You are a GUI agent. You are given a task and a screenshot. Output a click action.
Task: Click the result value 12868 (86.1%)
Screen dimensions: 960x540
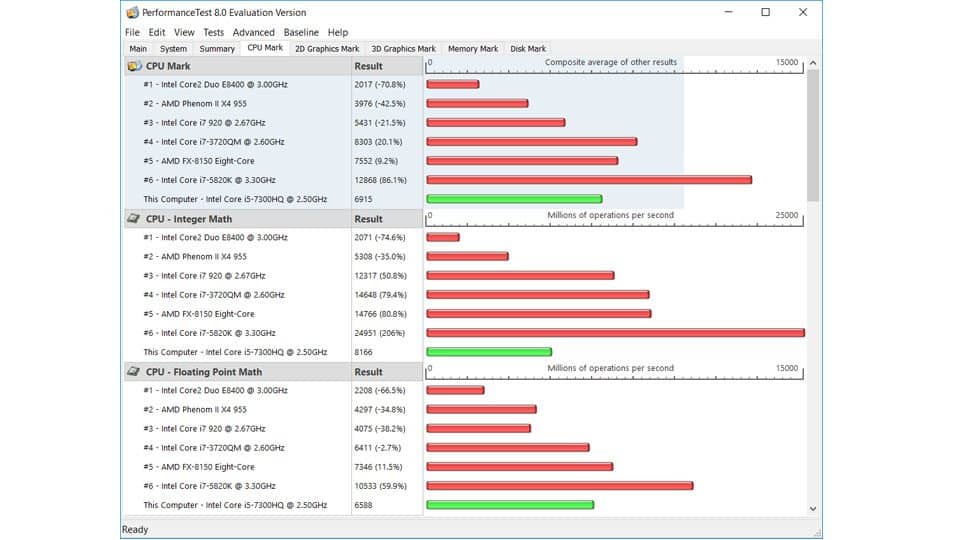[380, 180]
